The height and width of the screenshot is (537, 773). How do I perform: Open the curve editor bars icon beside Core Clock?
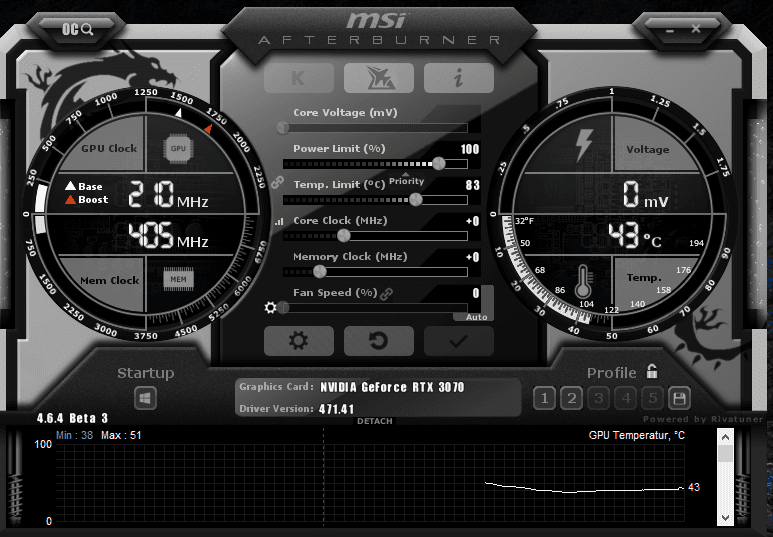[280, 221]
